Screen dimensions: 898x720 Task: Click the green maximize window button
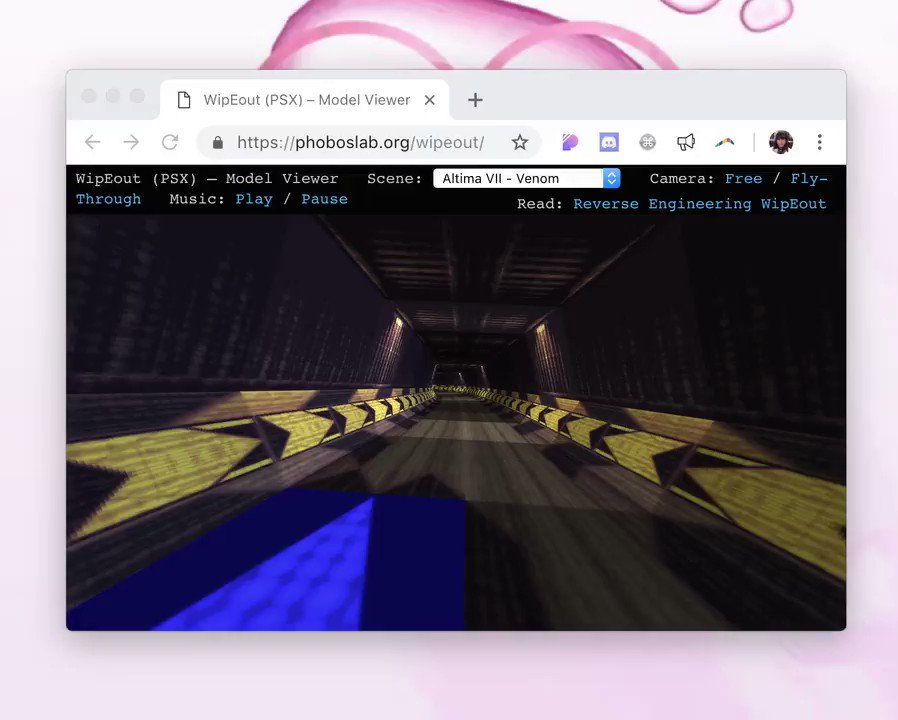click(x=137, y=96)
